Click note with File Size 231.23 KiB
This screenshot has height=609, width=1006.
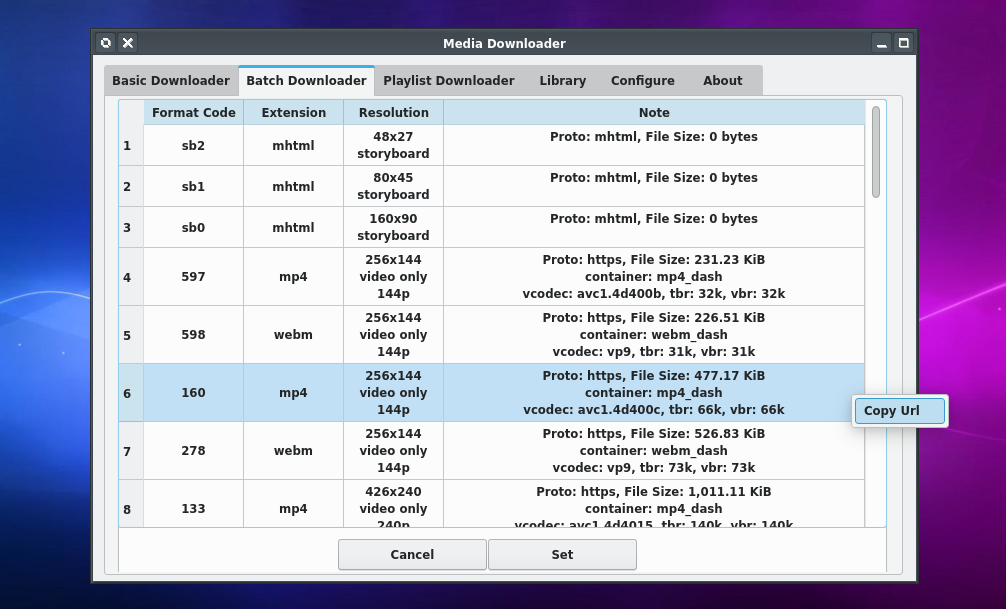pos(654,277)
